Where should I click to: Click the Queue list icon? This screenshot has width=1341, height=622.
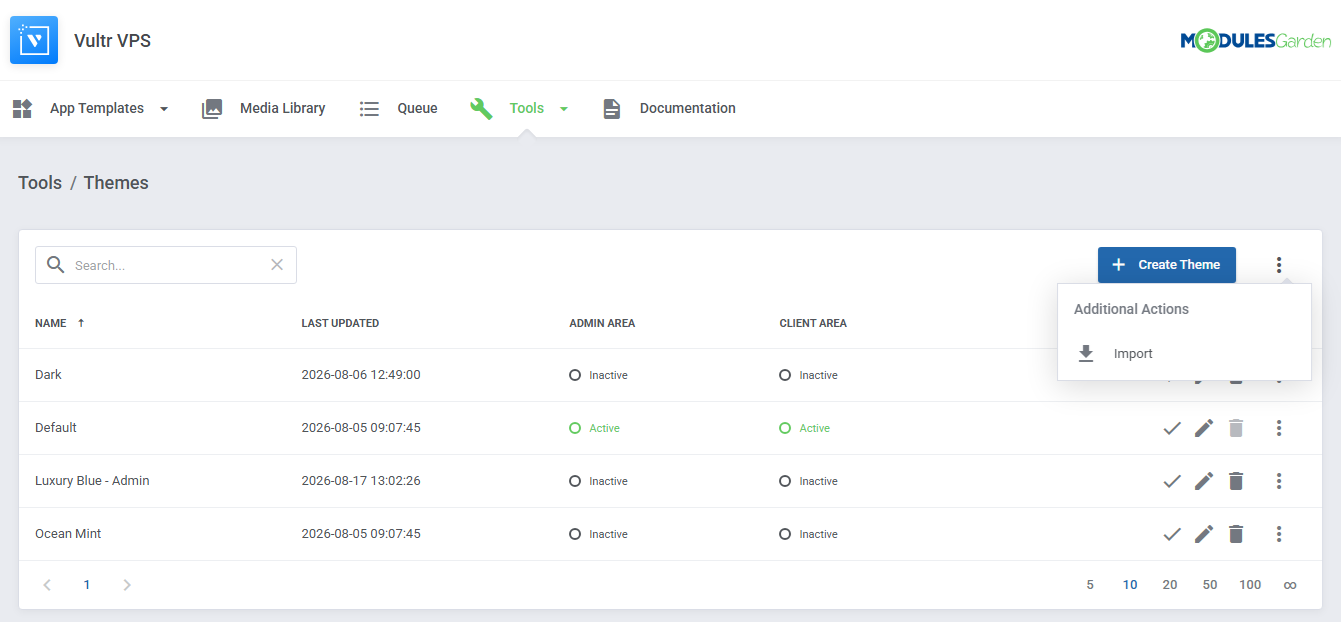369,108
